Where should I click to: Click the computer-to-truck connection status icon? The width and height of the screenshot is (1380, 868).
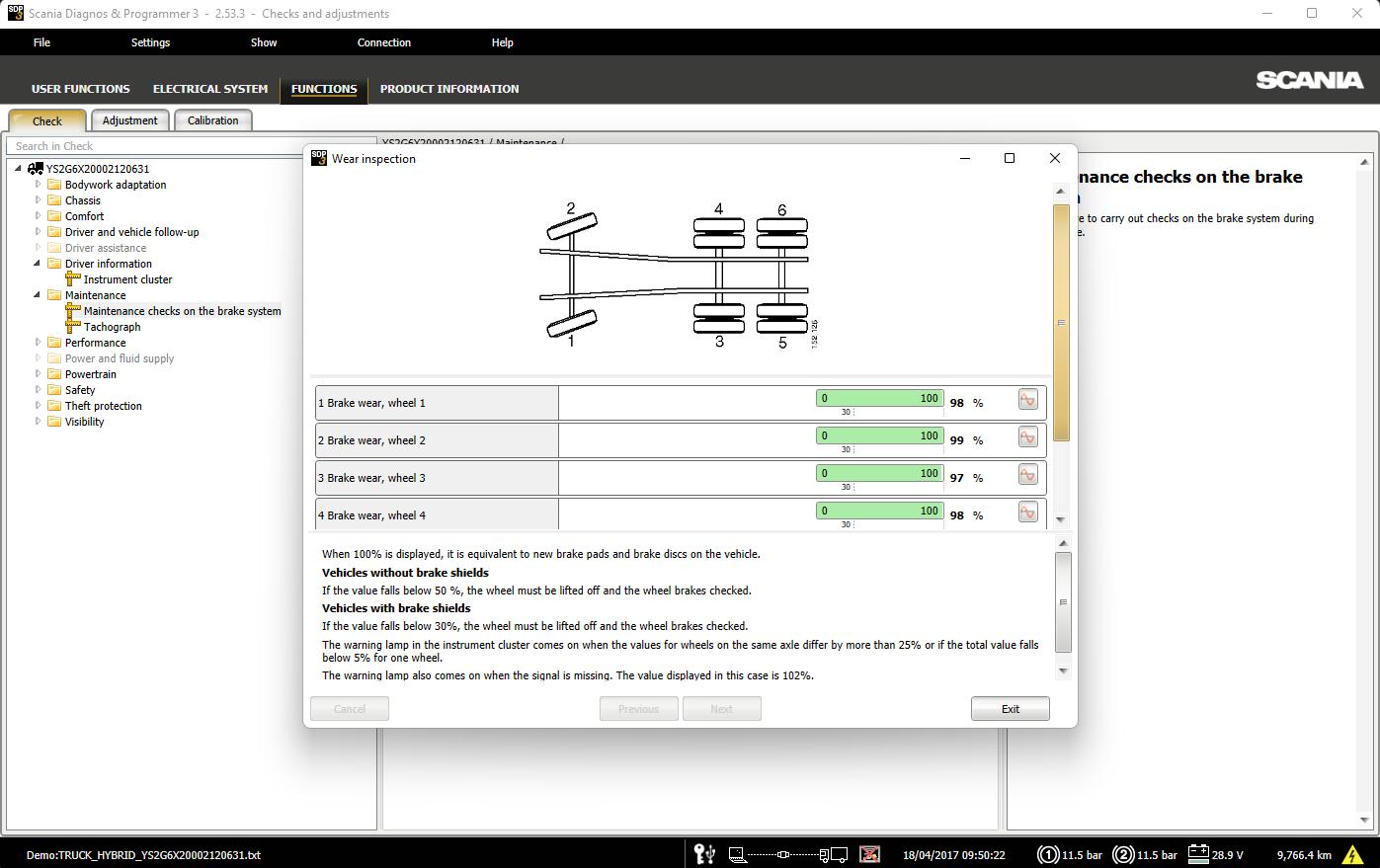click(787, 854)
